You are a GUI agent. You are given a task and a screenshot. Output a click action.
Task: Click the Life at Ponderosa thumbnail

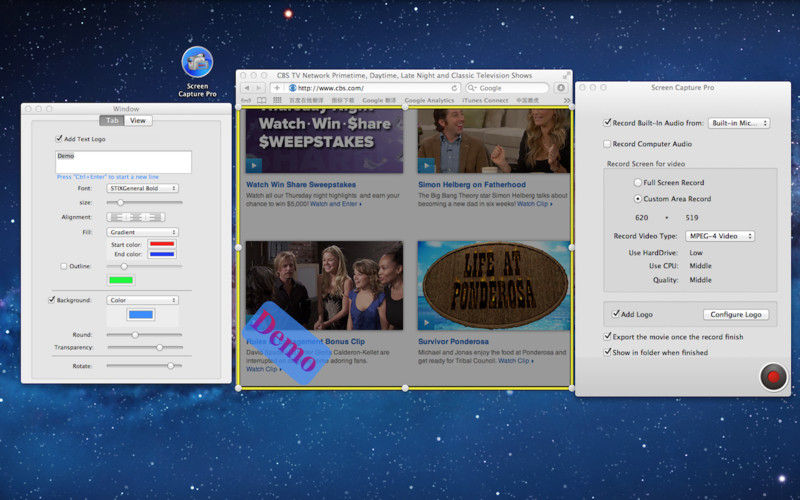(x=494, y=285)
